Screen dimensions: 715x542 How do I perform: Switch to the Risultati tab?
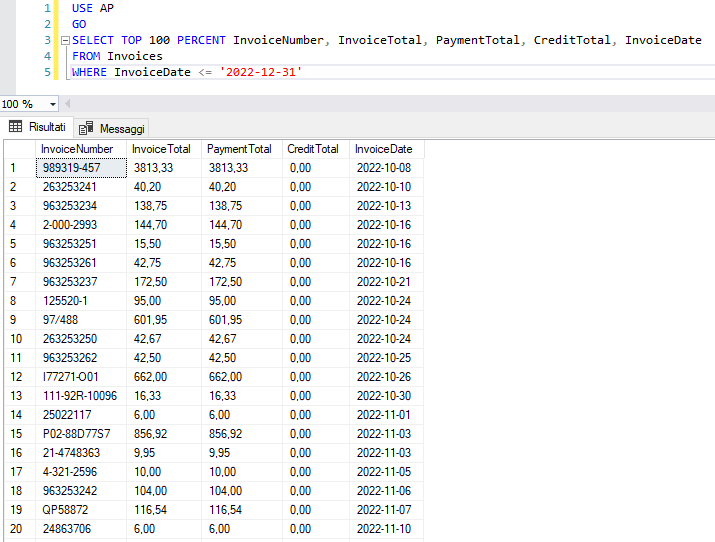(37, 127)
